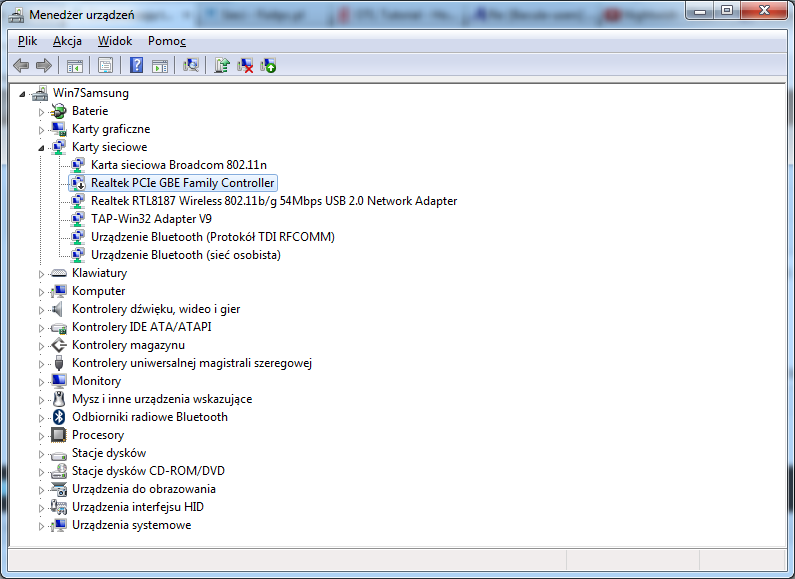Image resolution: width=795 pixels, height=579 pixels.
Task: Click the Klawiatury keyboard icon
Action: (59, 273)
